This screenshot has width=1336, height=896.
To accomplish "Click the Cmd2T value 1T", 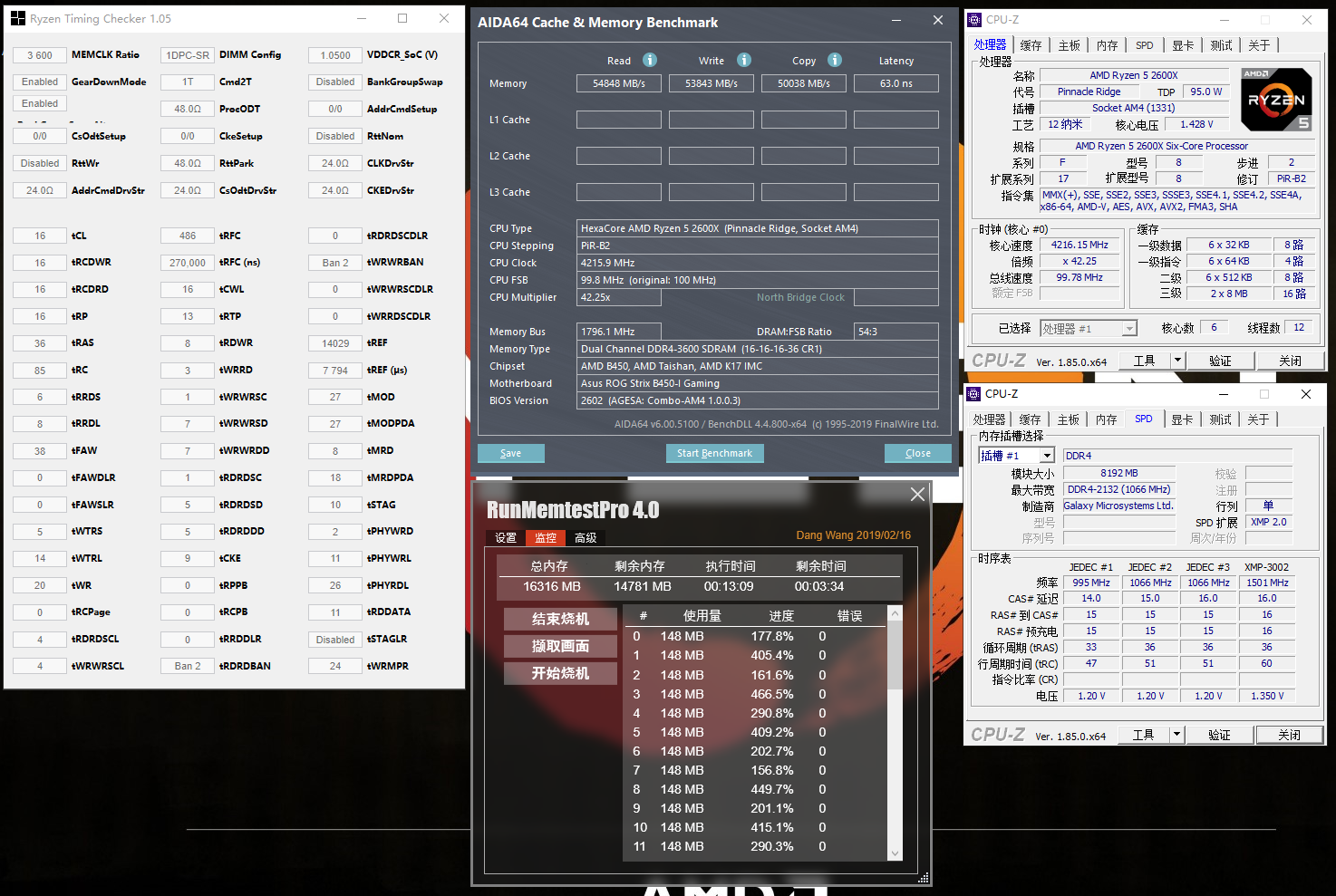I will pos(188,82).
